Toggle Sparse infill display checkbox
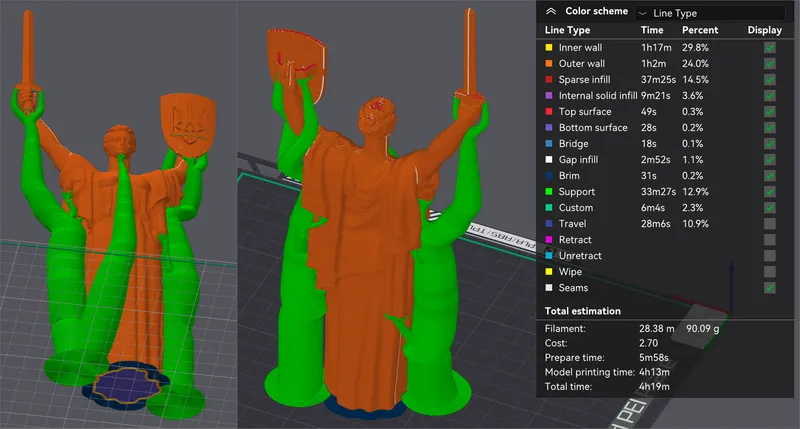The width and height of the screenshot is (800, 429). point(769,80)
